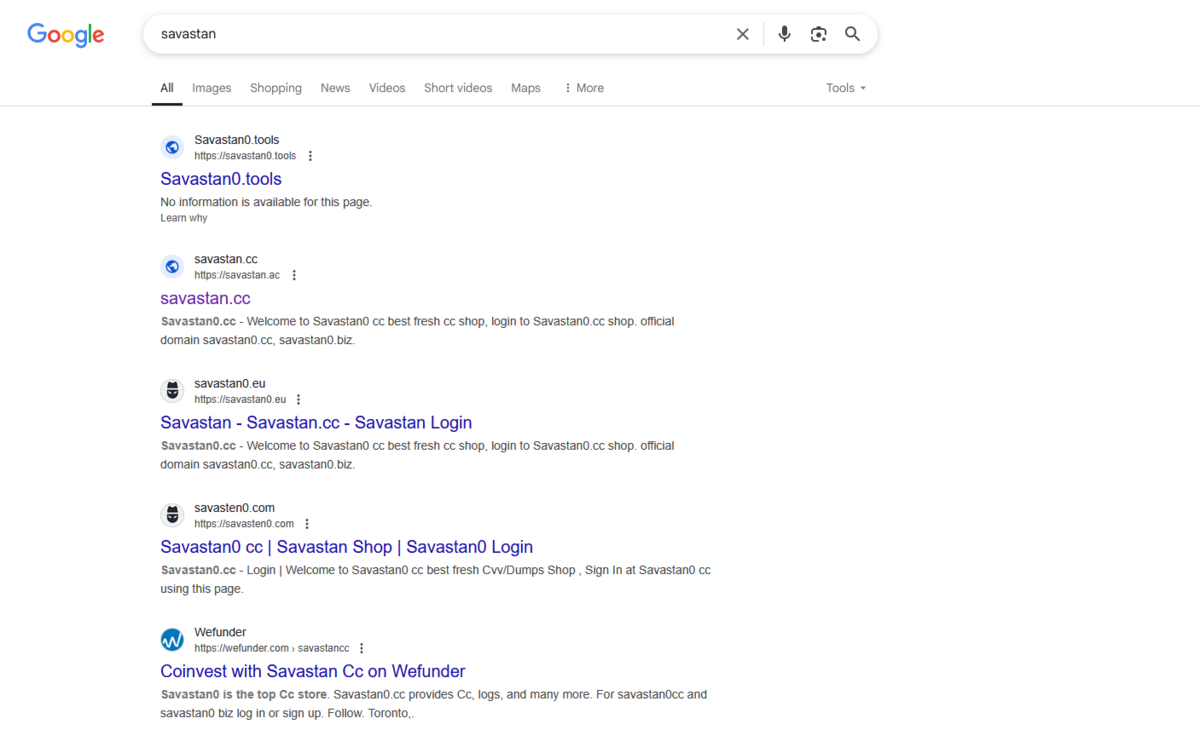Open three-dot options for Wefunder result
This screenshot has width=1200, height=730.
(x=362, y=648)
